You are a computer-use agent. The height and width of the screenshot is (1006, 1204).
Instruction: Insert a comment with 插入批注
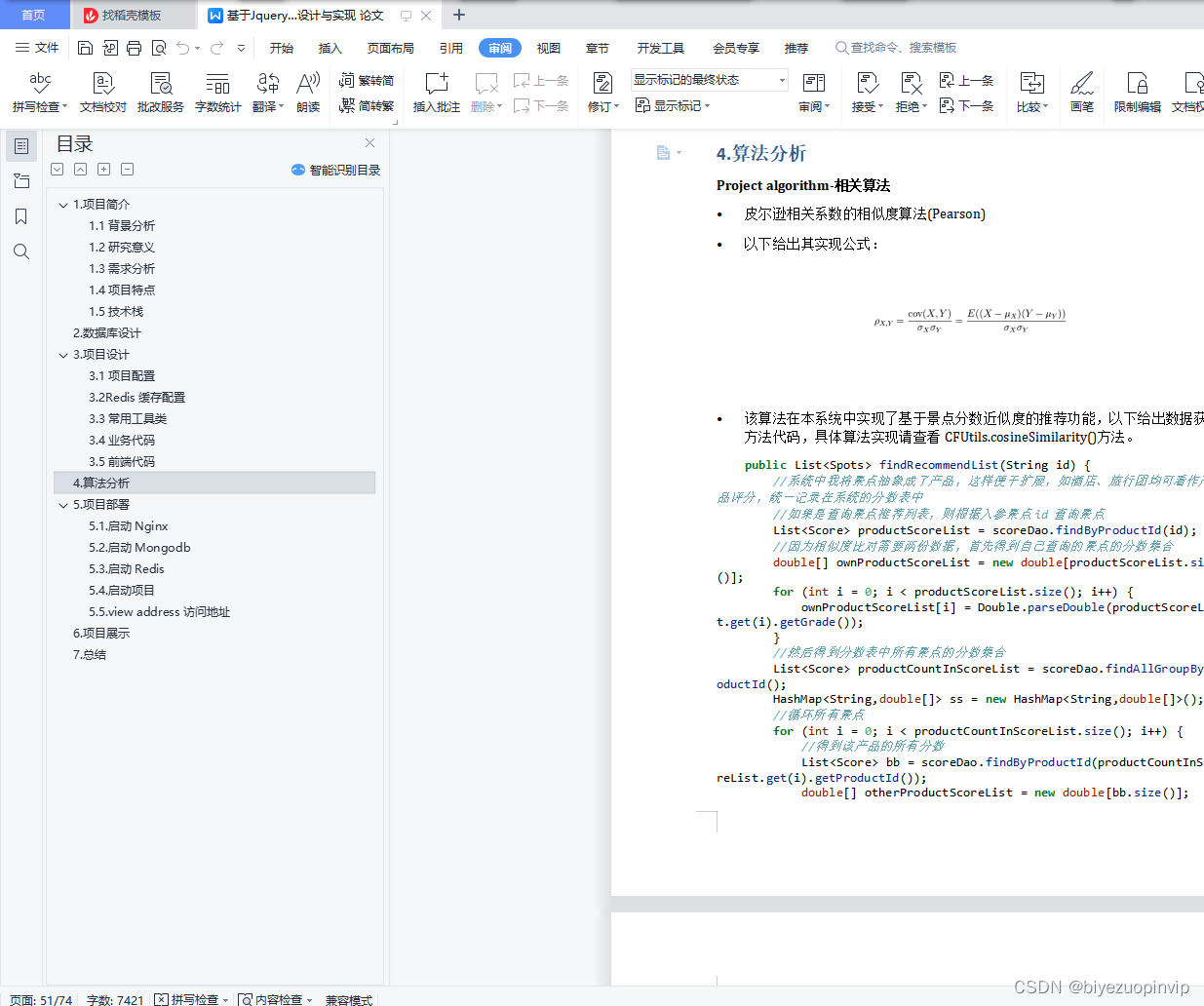click(435, 93)
